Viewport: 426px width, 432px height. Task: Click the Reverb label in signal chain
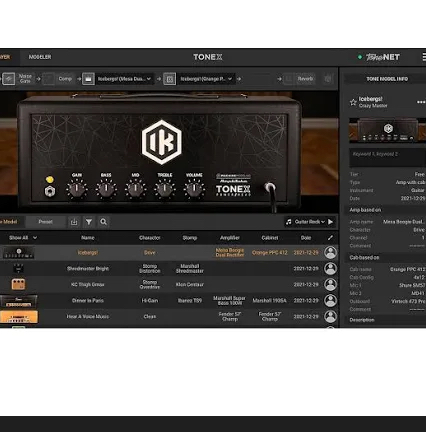coord(305,79)
